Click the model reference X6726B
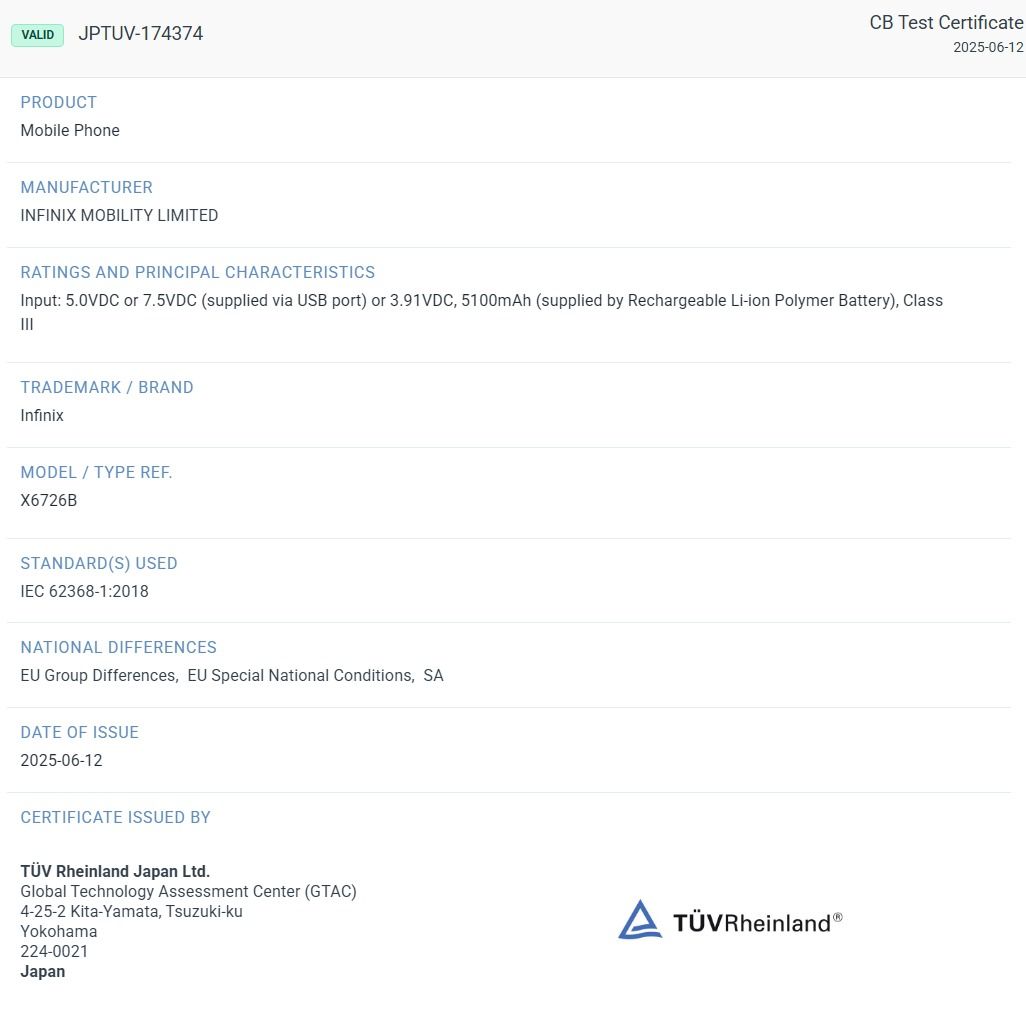The width and height of the screenshot is (1026, 1011). click(48, 500)
